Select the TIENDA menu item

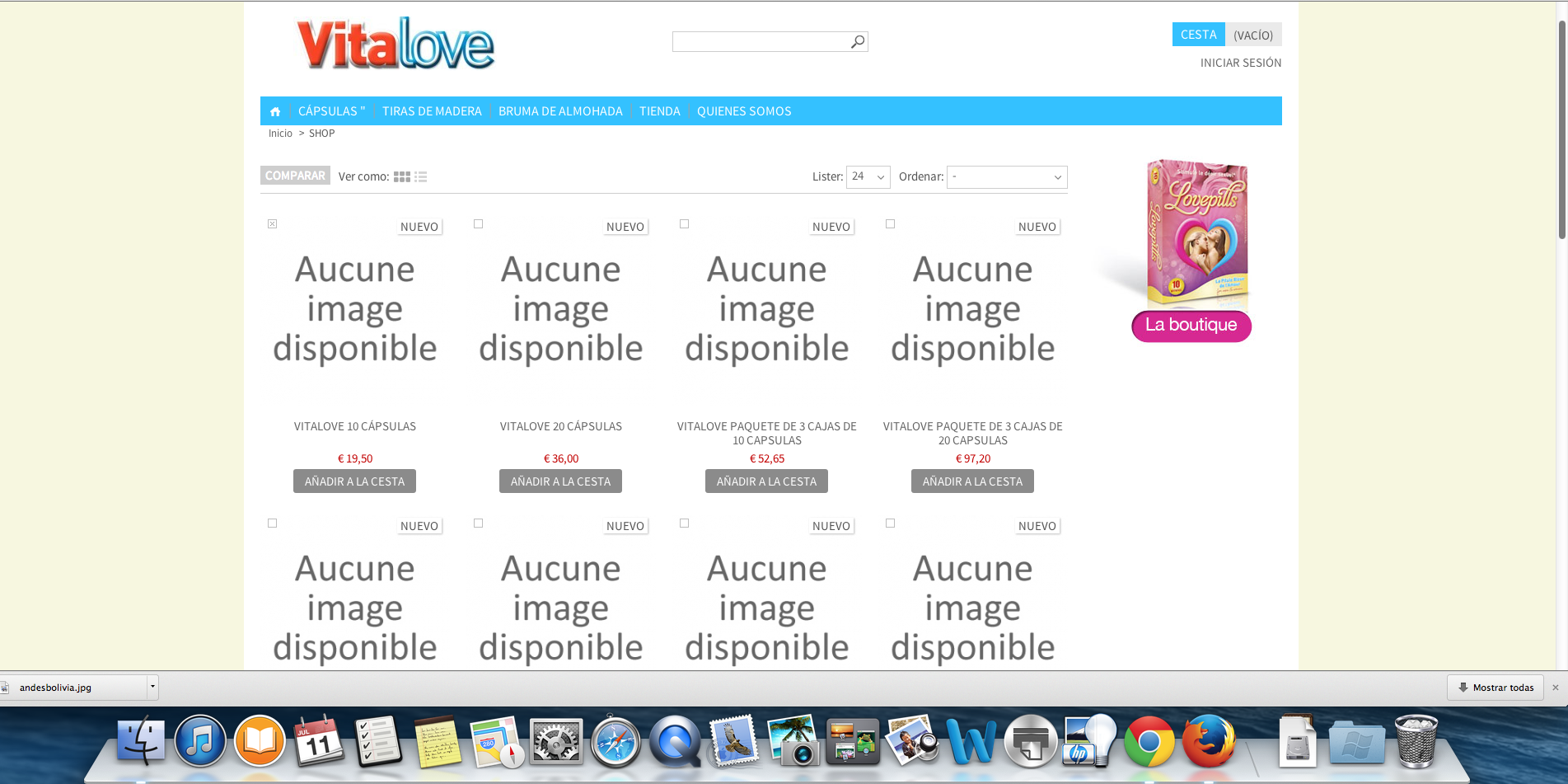click(x=660, y=111)
